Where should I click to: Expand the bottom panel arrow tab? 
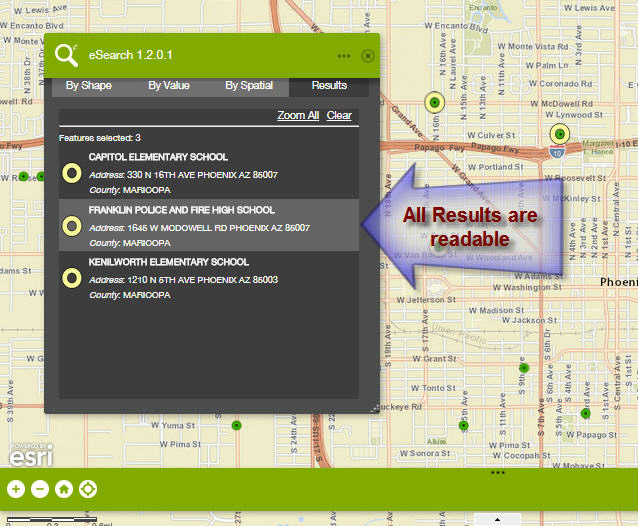(497, 519)
